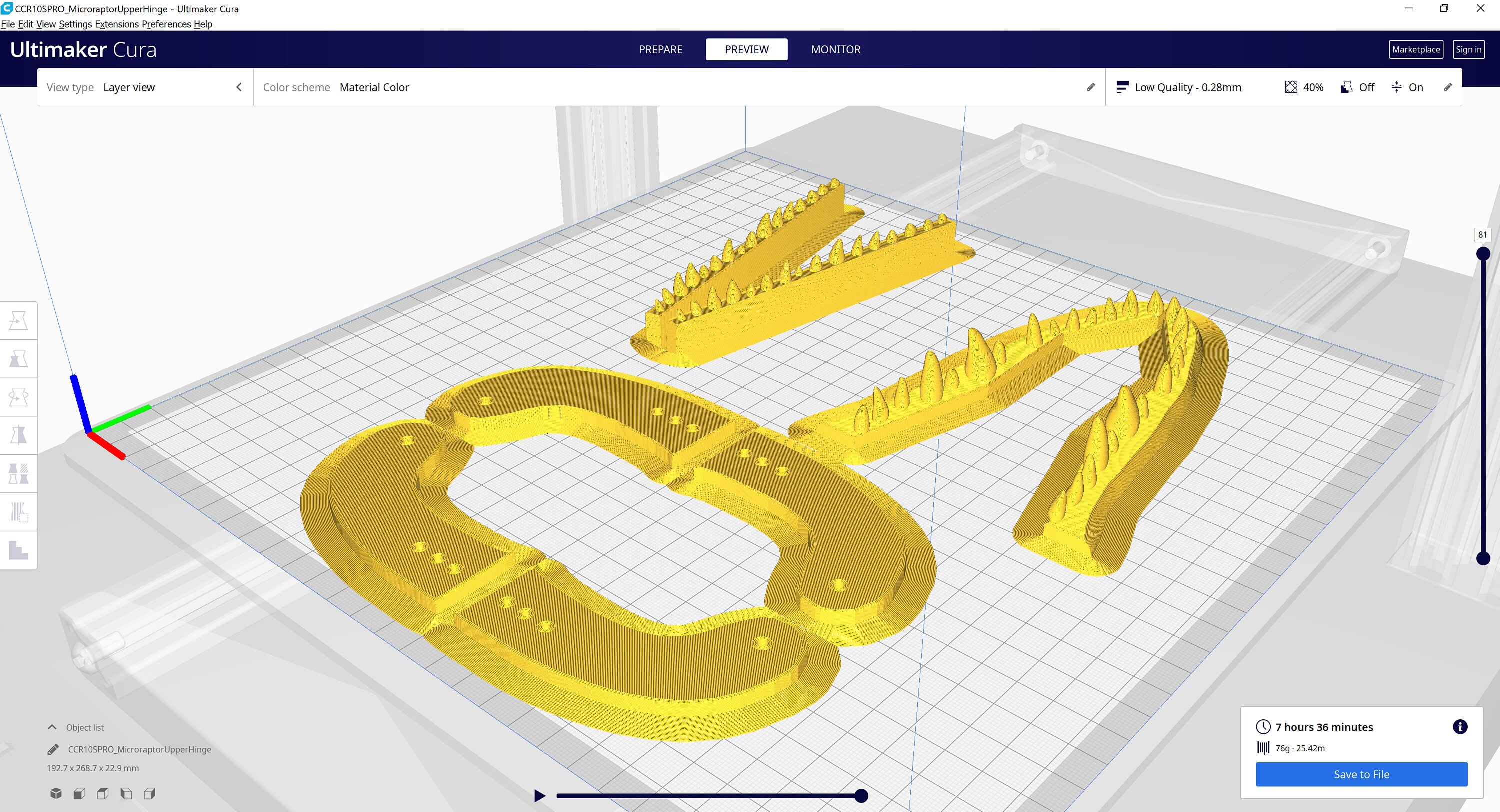Click the Cura logo icon in title bar
This screenshot has height=812, width=1500.
tap(7, 8)
